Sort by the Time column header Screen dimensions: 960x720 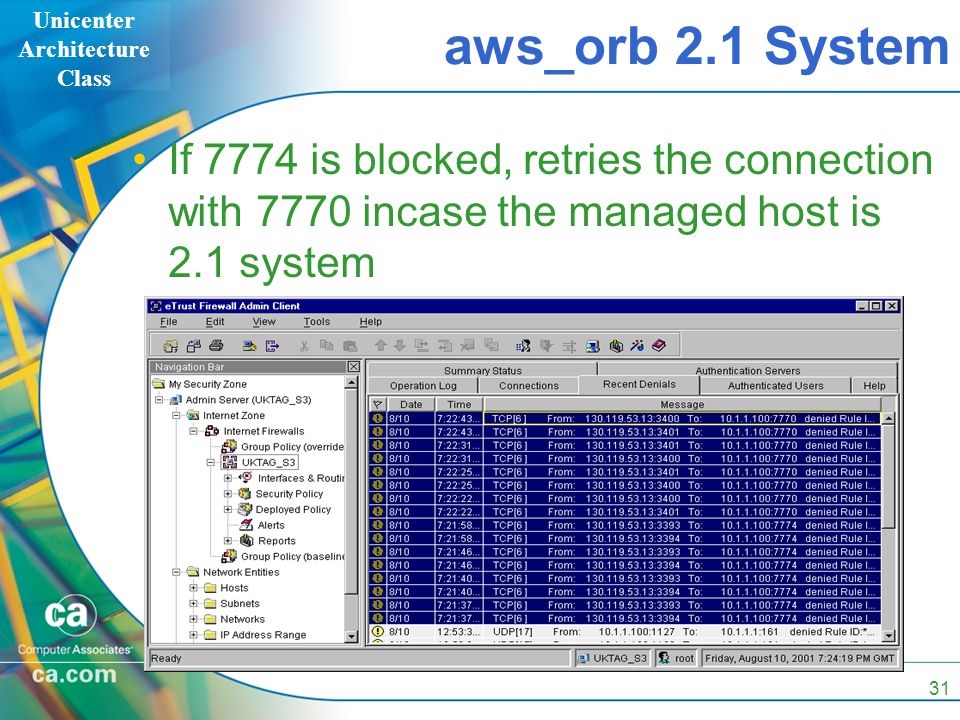(x=459, y=405)
